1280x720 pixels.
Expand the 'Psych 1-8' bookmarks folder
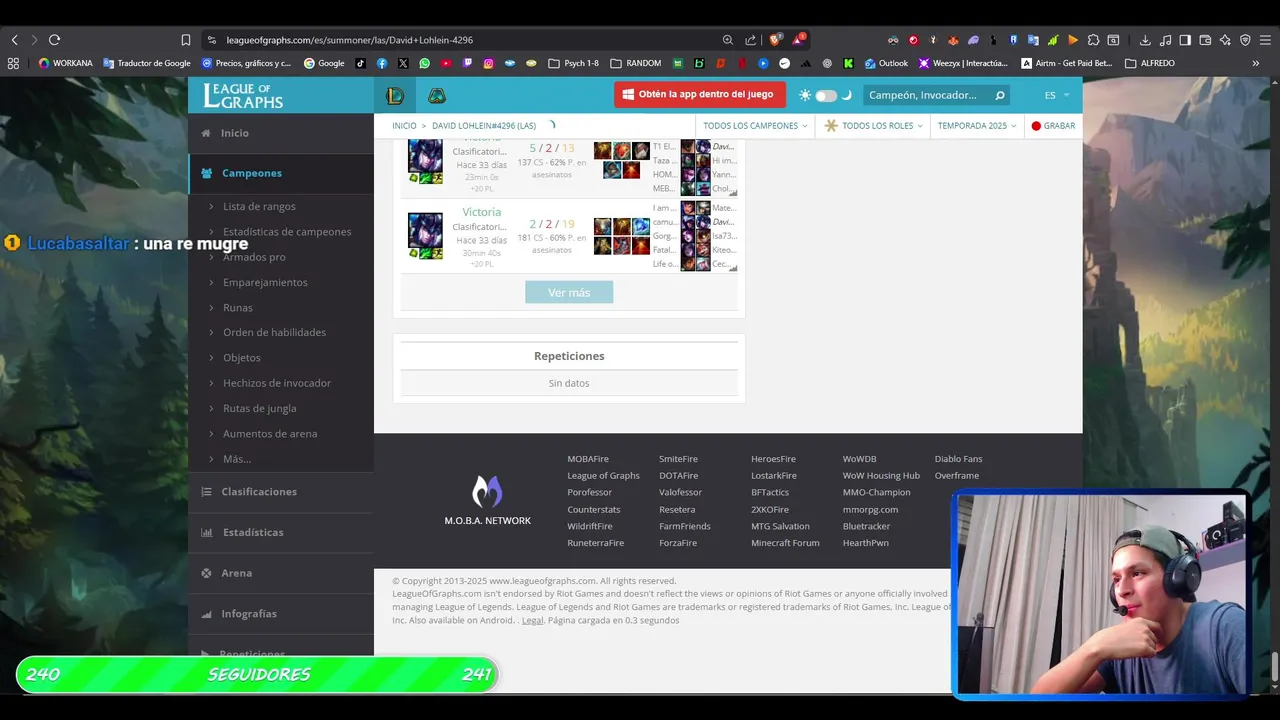[574, 63]
